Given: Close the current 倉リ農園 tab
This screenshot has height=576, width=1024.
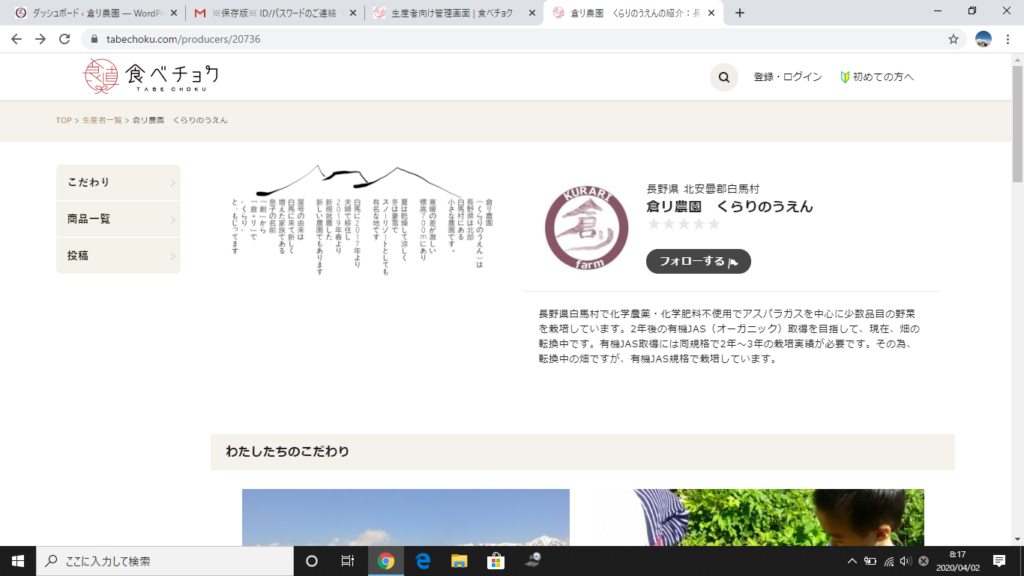Looking at the screenshot, I should coord(711,13).
